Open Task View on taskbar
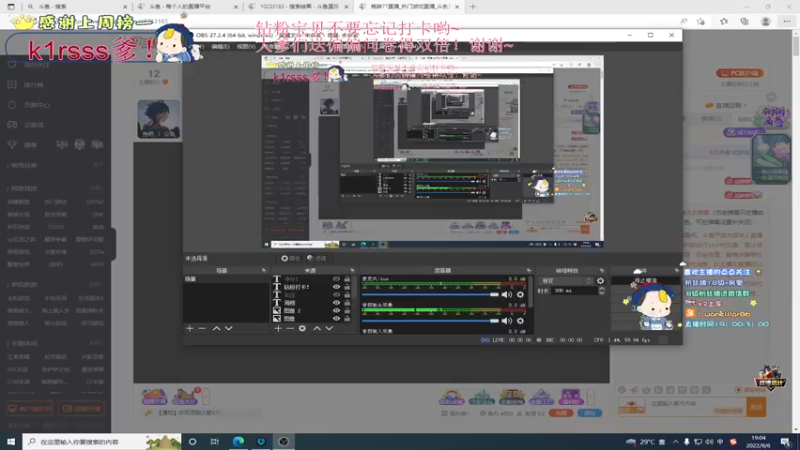The width and height of the screenshot is (800, 450). [215, 441]
